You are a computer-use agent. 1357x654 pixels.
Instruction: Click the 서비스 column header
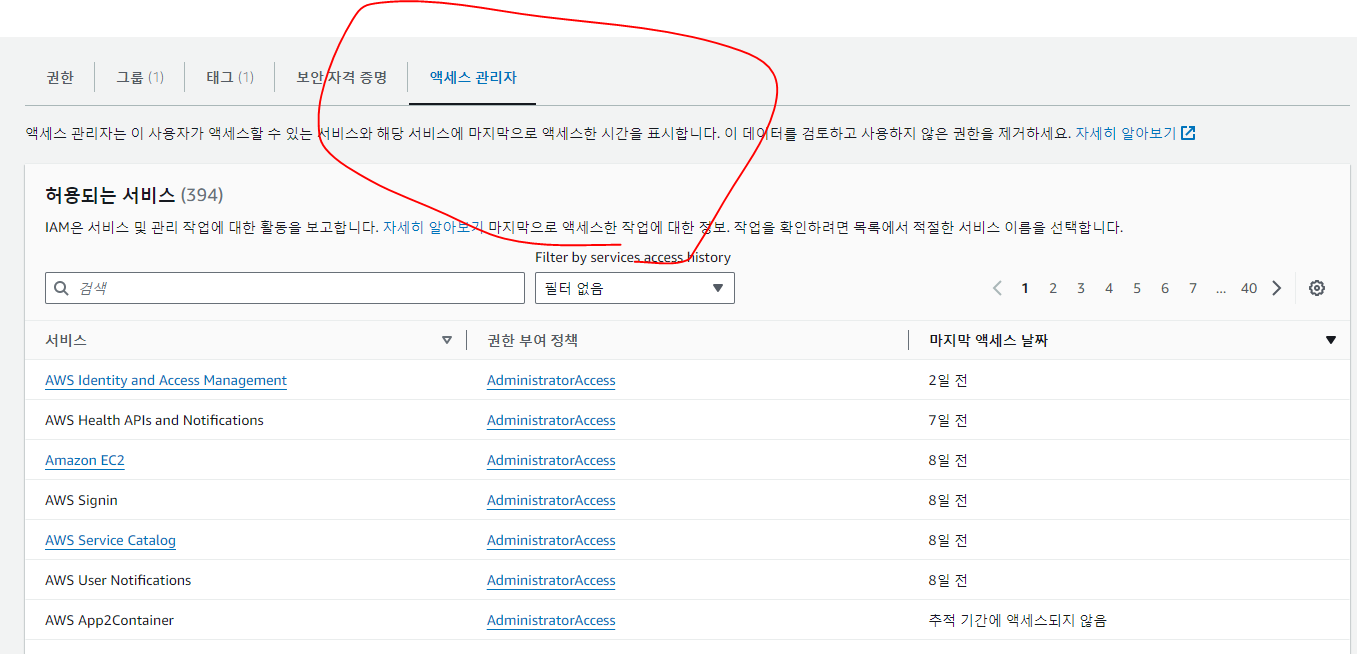point(66,340)
